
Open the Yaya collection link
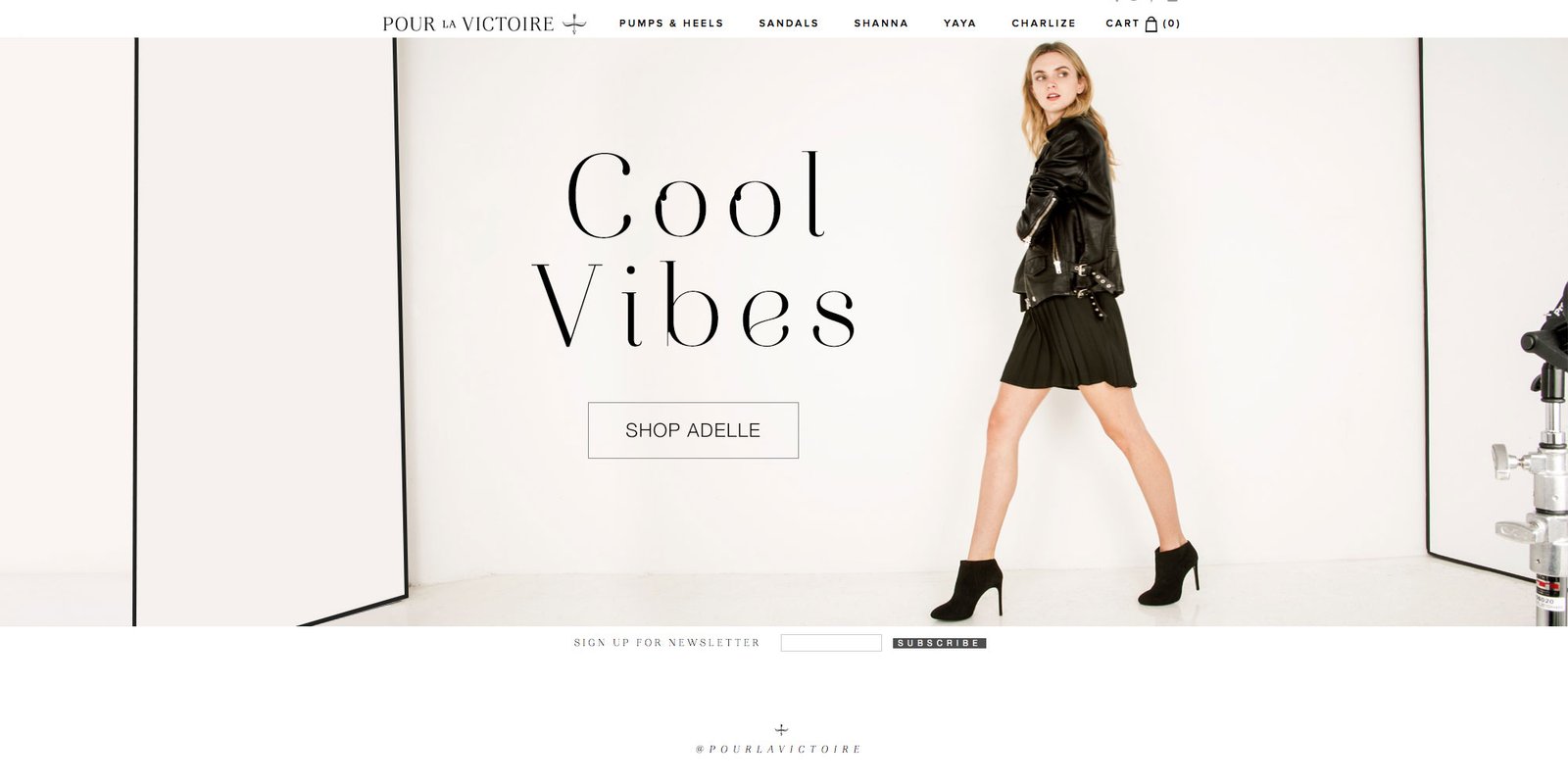point(960,24)
